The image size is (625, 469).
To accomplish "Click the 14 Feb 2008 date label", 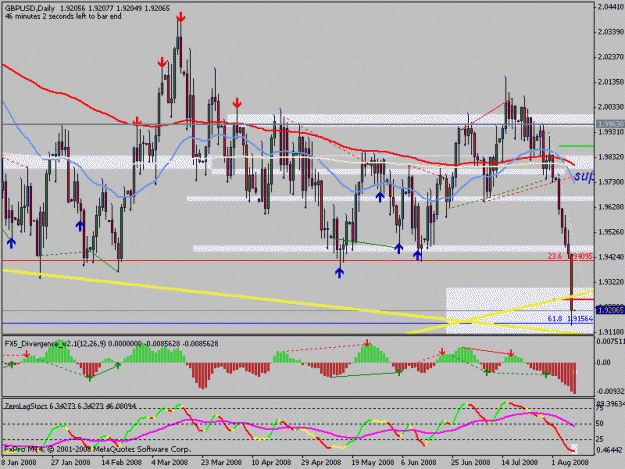I will (x=122, y=462).
